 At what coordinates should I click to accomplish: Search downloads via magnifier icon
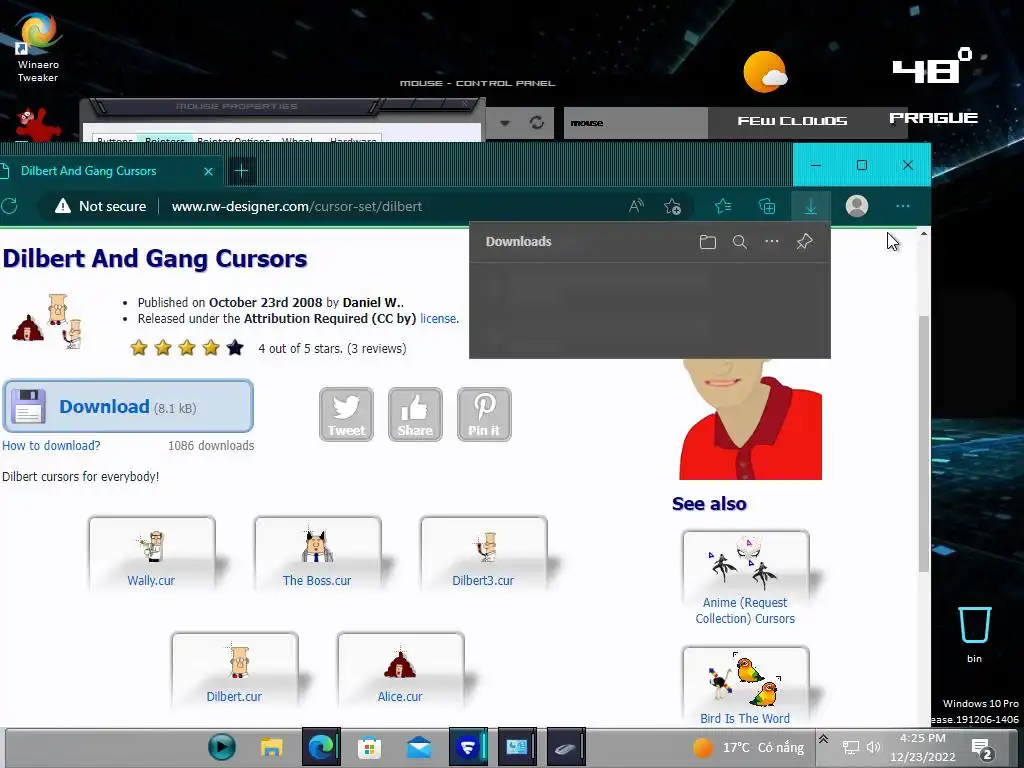pos(739,242)
